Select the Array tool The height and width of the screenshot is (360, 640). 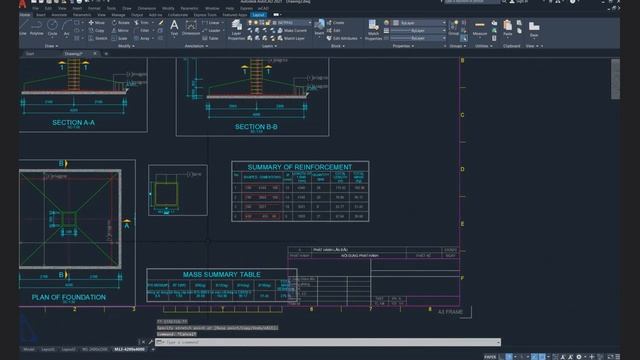[x=142, y=38]
